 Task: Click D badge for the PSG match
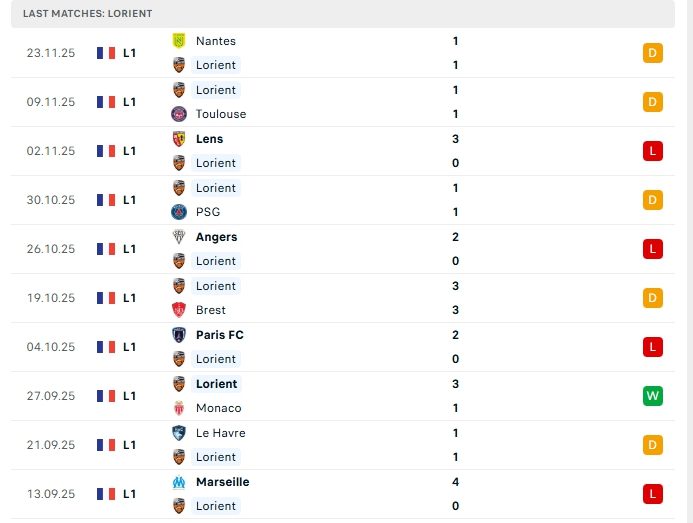653,200
